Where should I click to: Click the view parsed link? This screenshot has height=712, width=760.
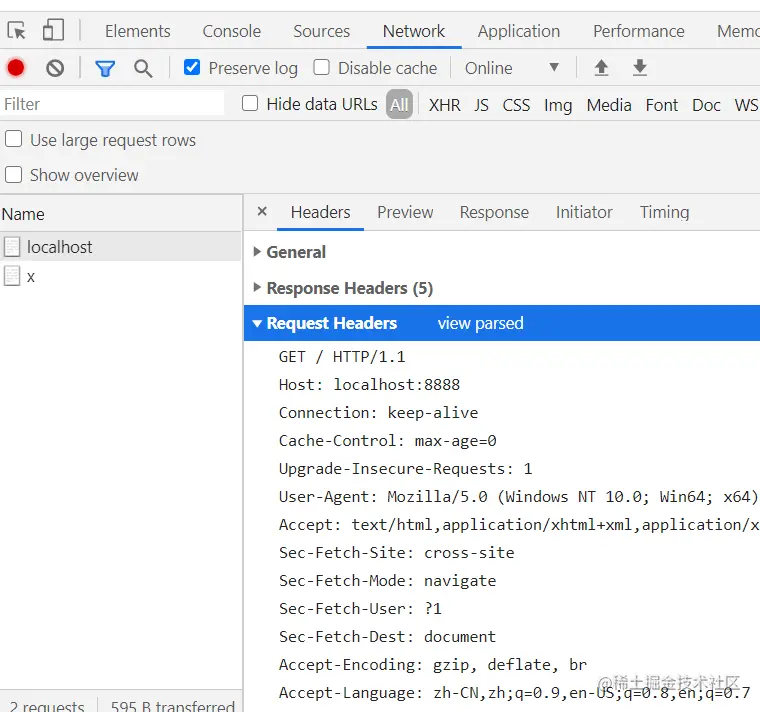480,323
